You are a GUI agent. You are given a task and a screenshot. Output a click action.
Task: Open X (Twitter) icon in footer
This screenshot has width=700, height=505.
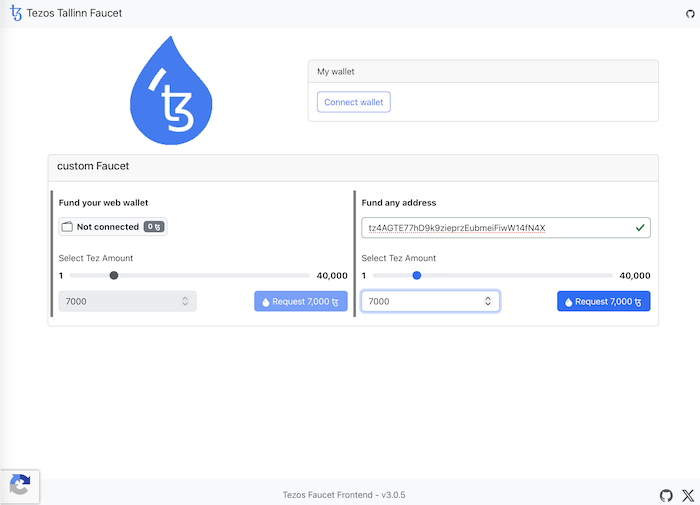(688, 495)
